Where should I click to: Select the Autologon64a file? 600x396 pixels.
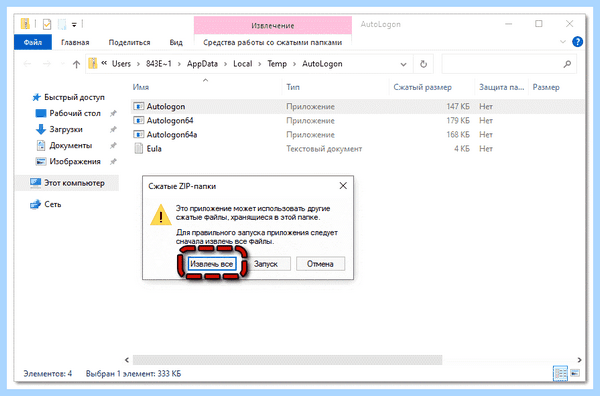[172, 135]
